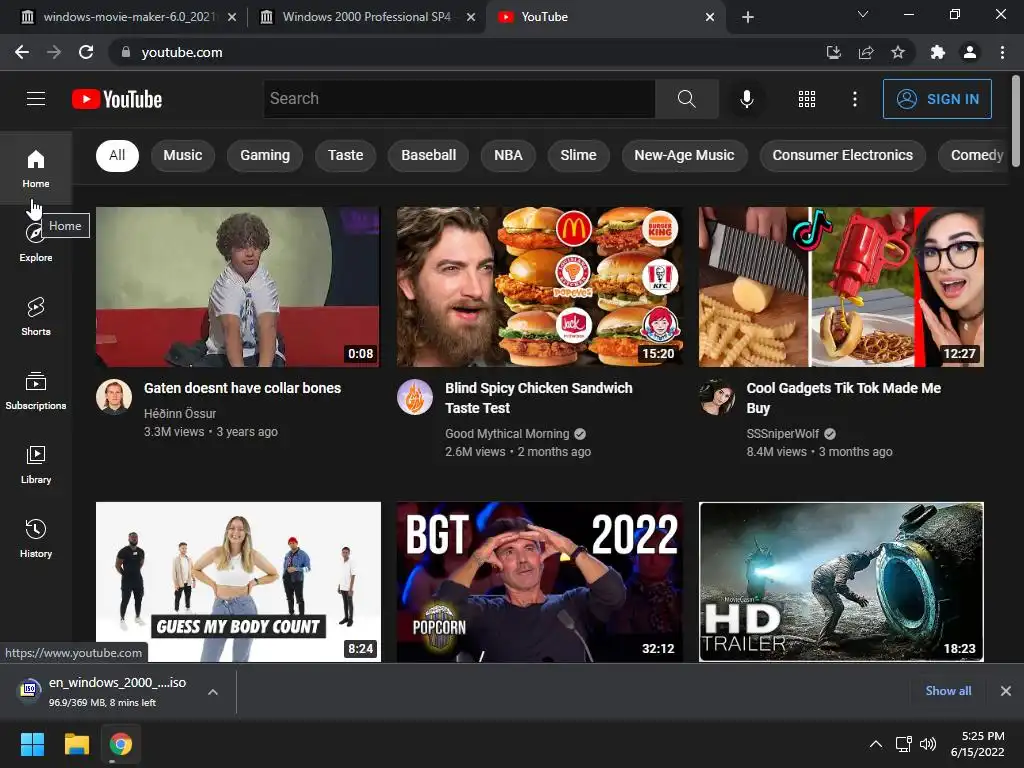Open the SSSniperWolf channel name link
Screen dimensions: 1024x768
point(782,434)
